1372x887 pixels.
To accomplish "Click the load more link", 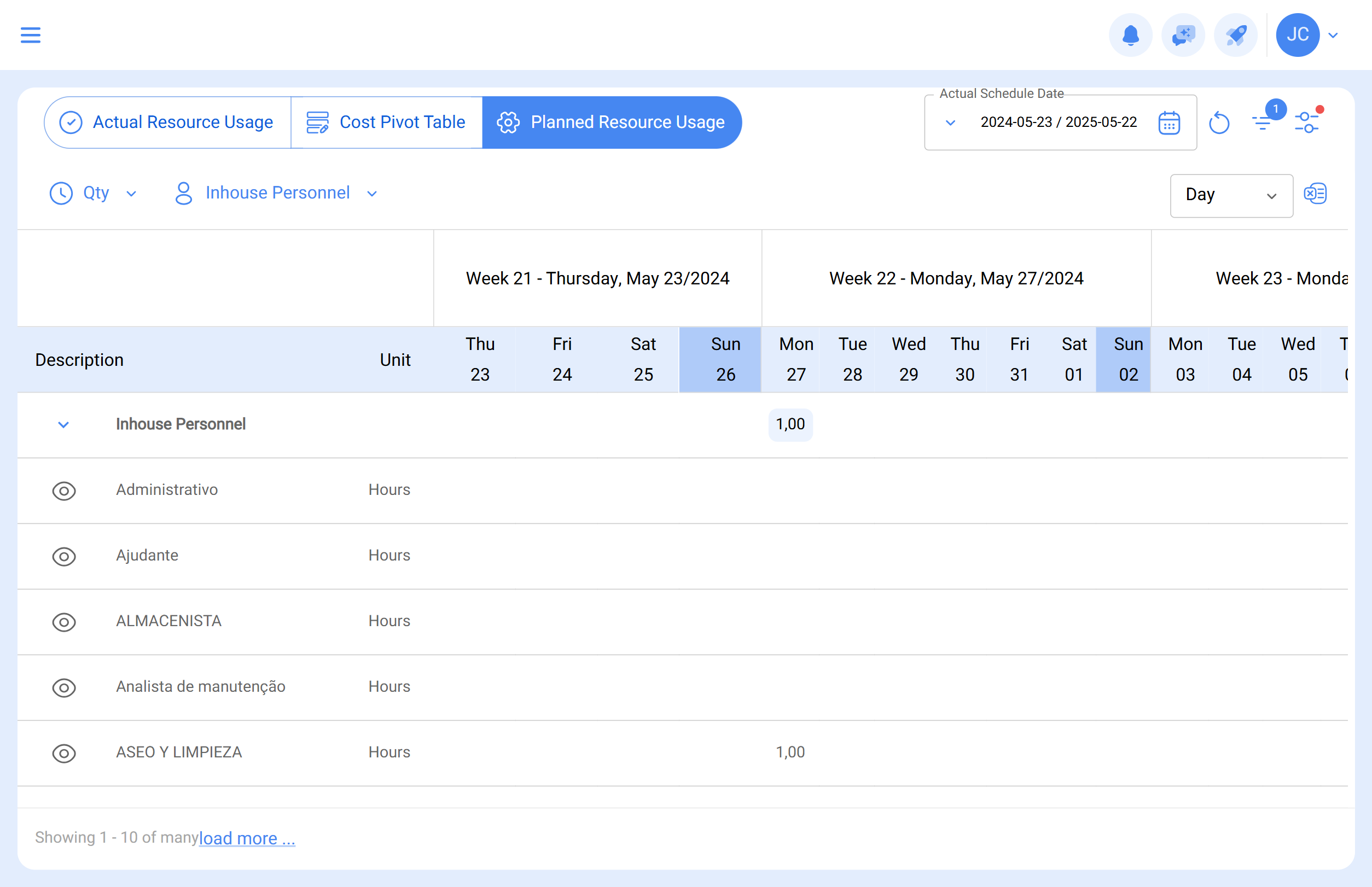I will 247,838.
